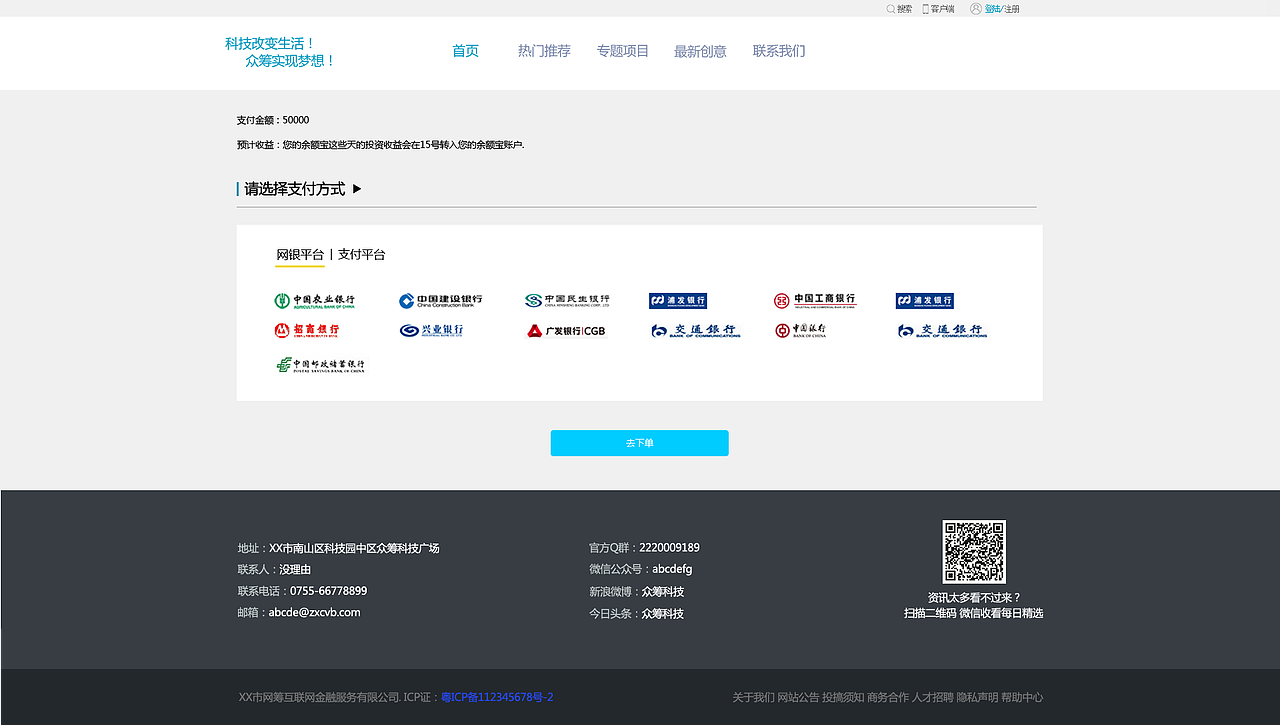Open 专题项目 navigation item

pyautogui.click(x=623, y=51)
